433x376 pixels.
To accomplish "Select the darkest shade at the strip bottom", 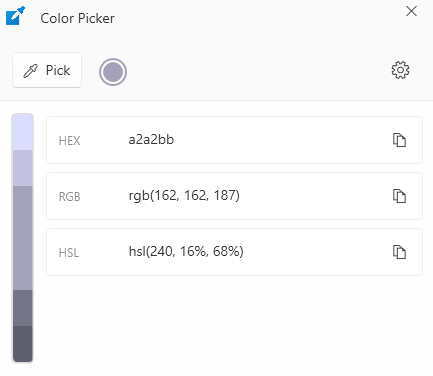I will tap(23, 344).
